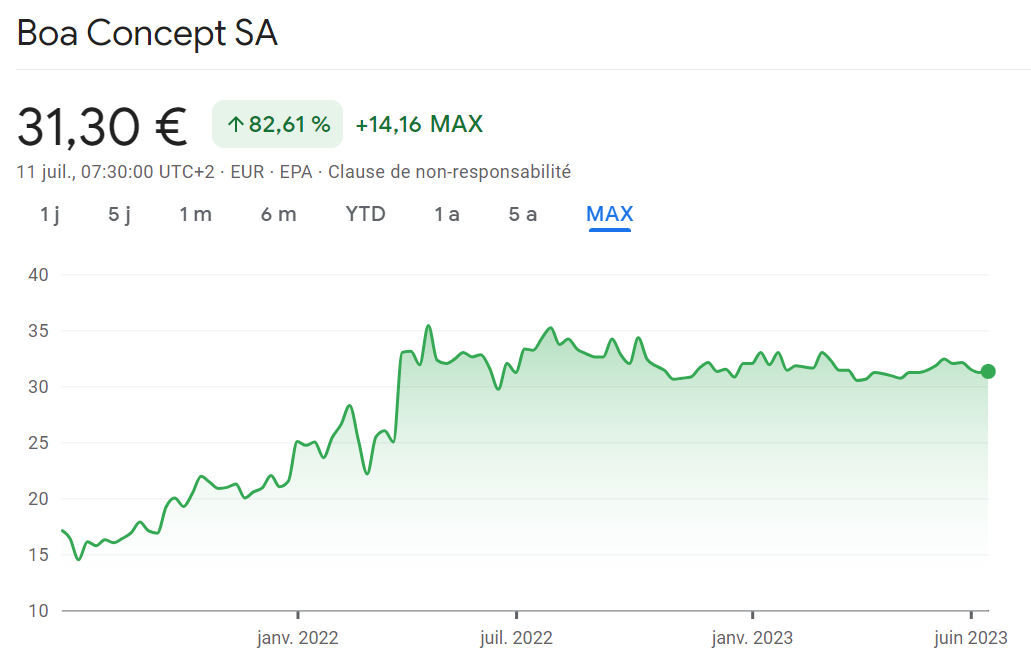The image size is (1031, 672).
Task: Click the janv. 2022 axis label
Action: point(298,638)
